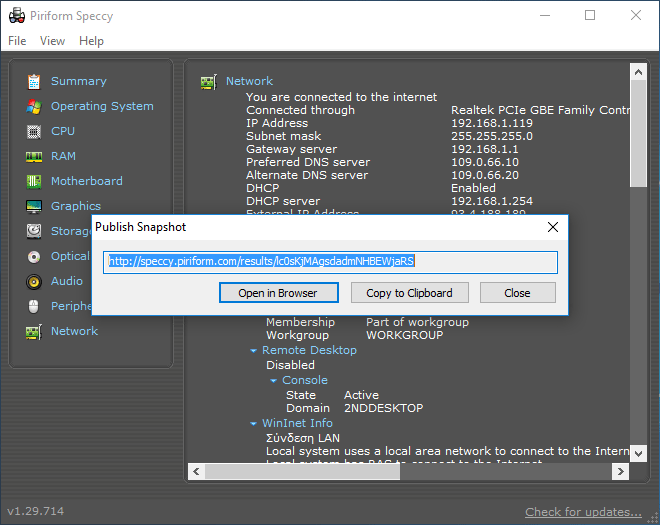Click the Network heading link
The height and width of the screenshot is (525, 660).
250,81
